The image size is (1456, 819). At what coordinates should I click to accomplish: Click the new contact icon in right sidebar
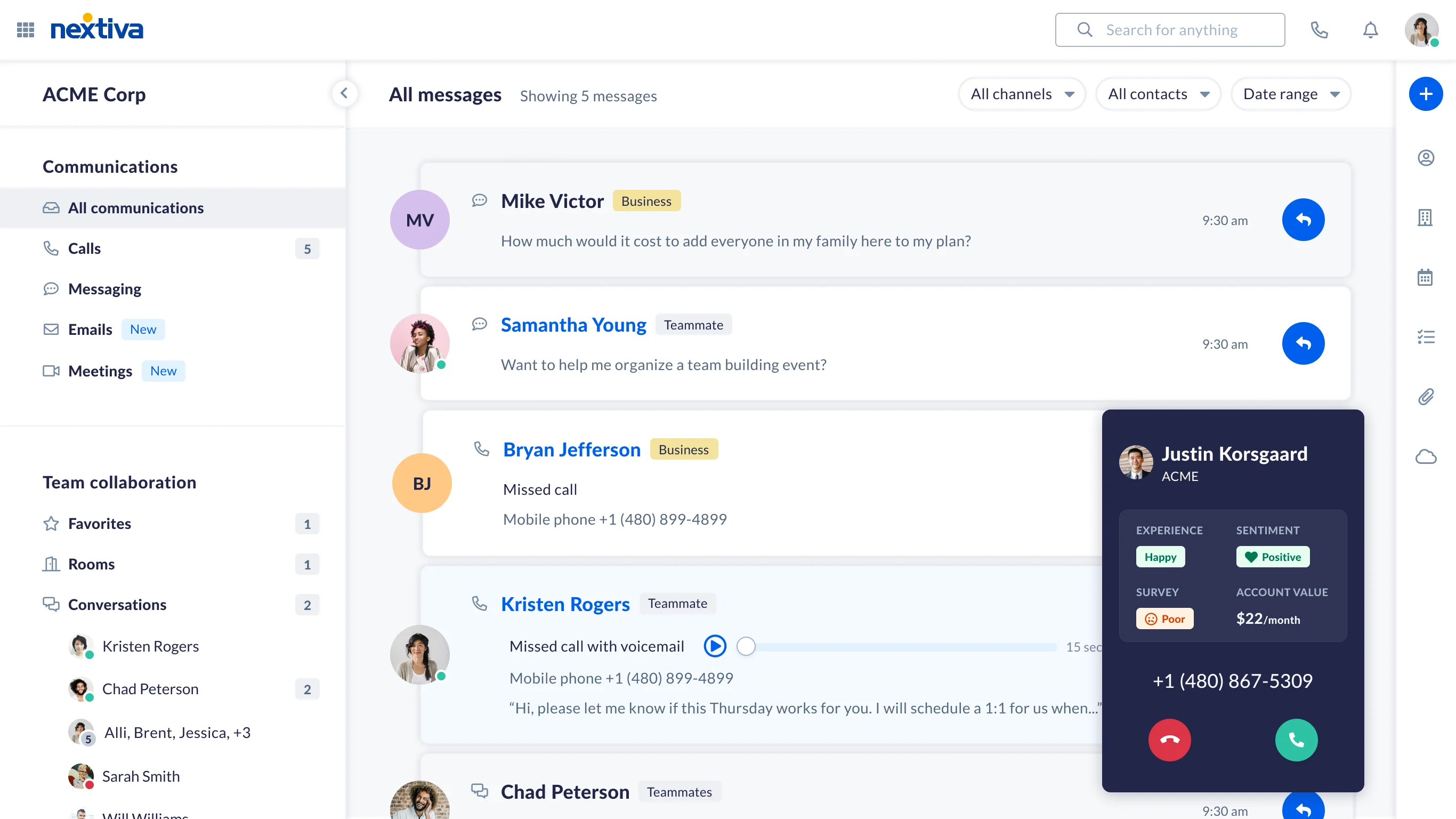pyautogui.click(x=1425, y=157)
